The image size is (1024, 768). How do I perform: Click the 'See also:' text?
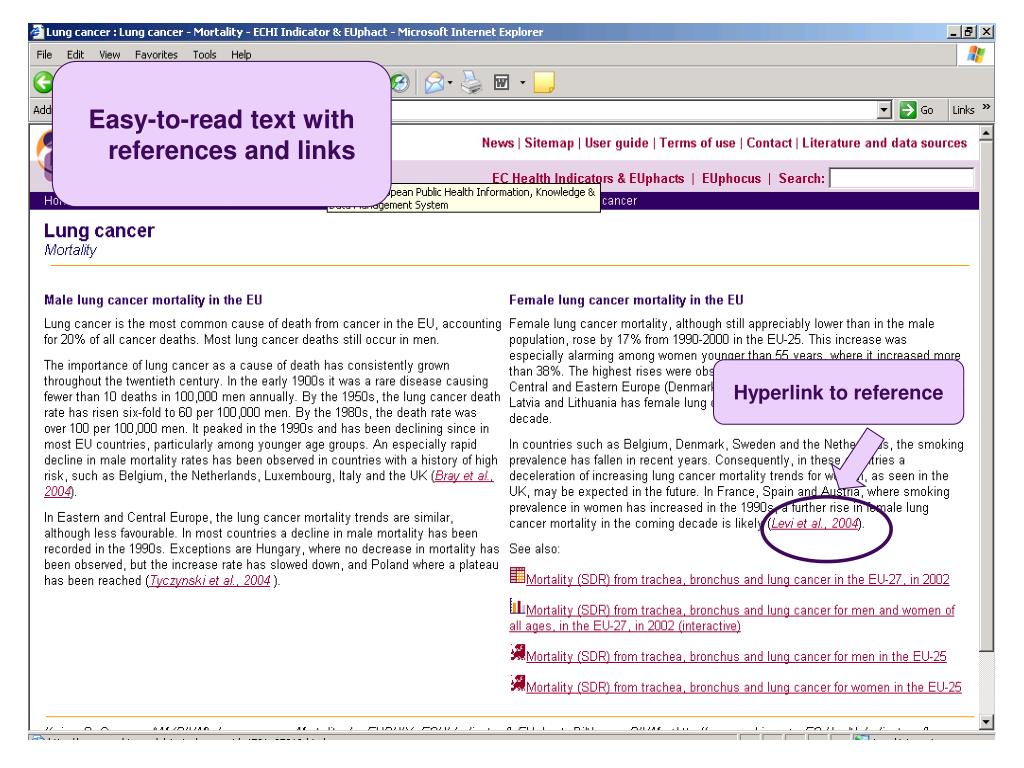point(534,549)
